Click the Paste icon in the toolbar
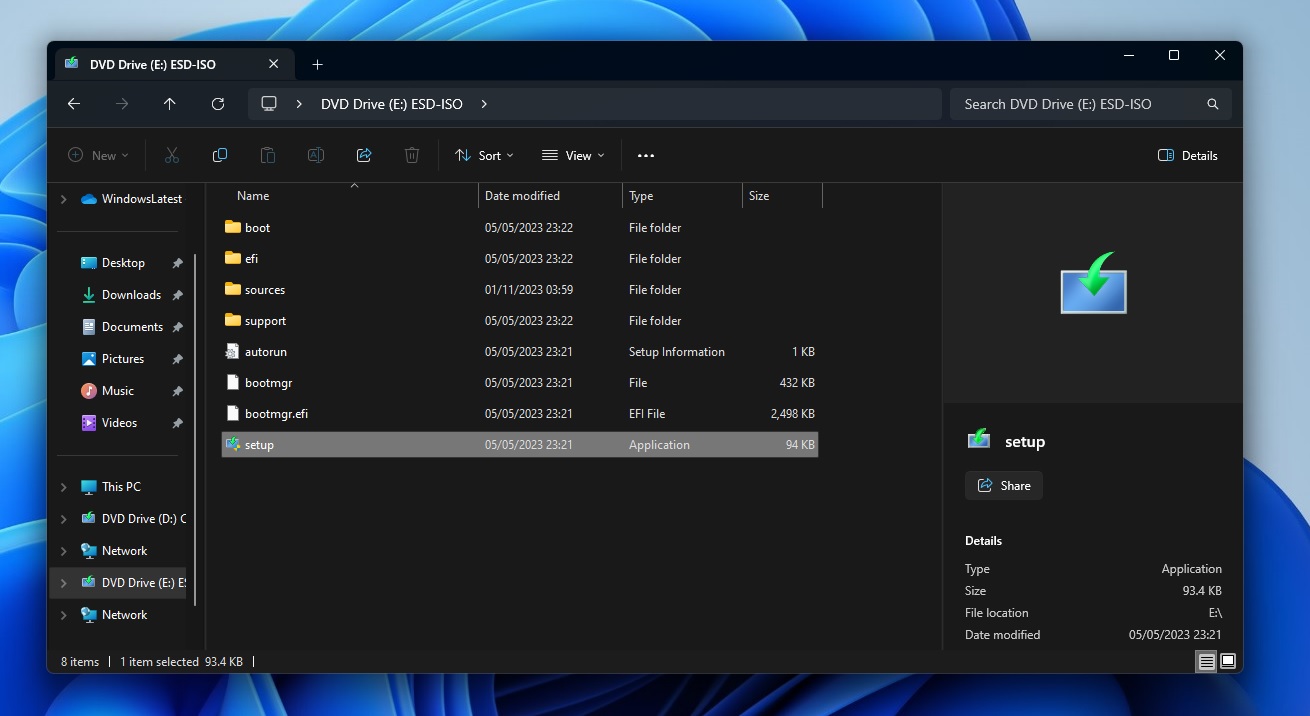 click(267, 155)
